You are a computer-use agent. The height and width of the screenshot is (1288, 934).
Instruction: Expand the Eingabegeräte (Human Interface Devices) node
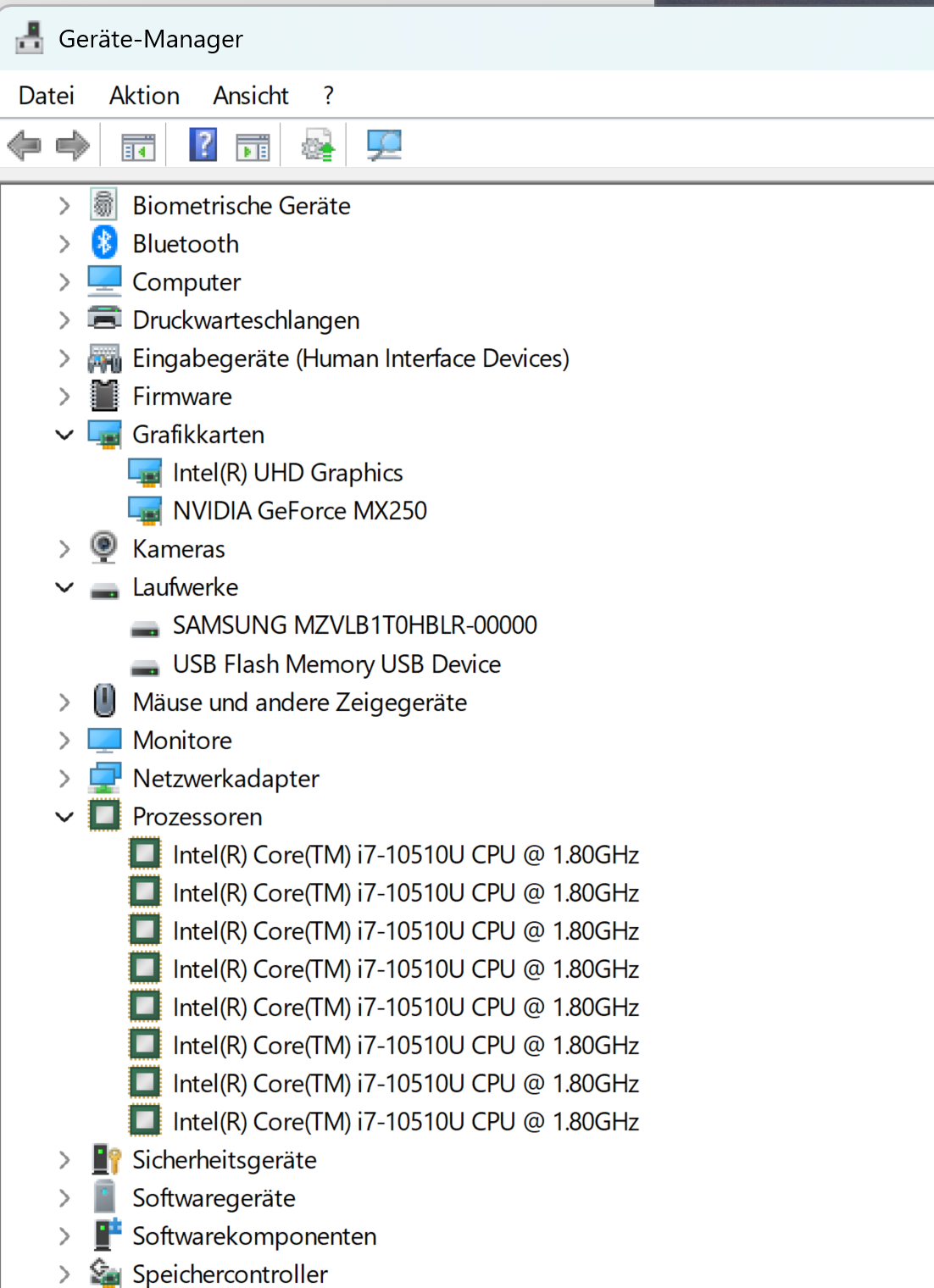coord(64,358)
